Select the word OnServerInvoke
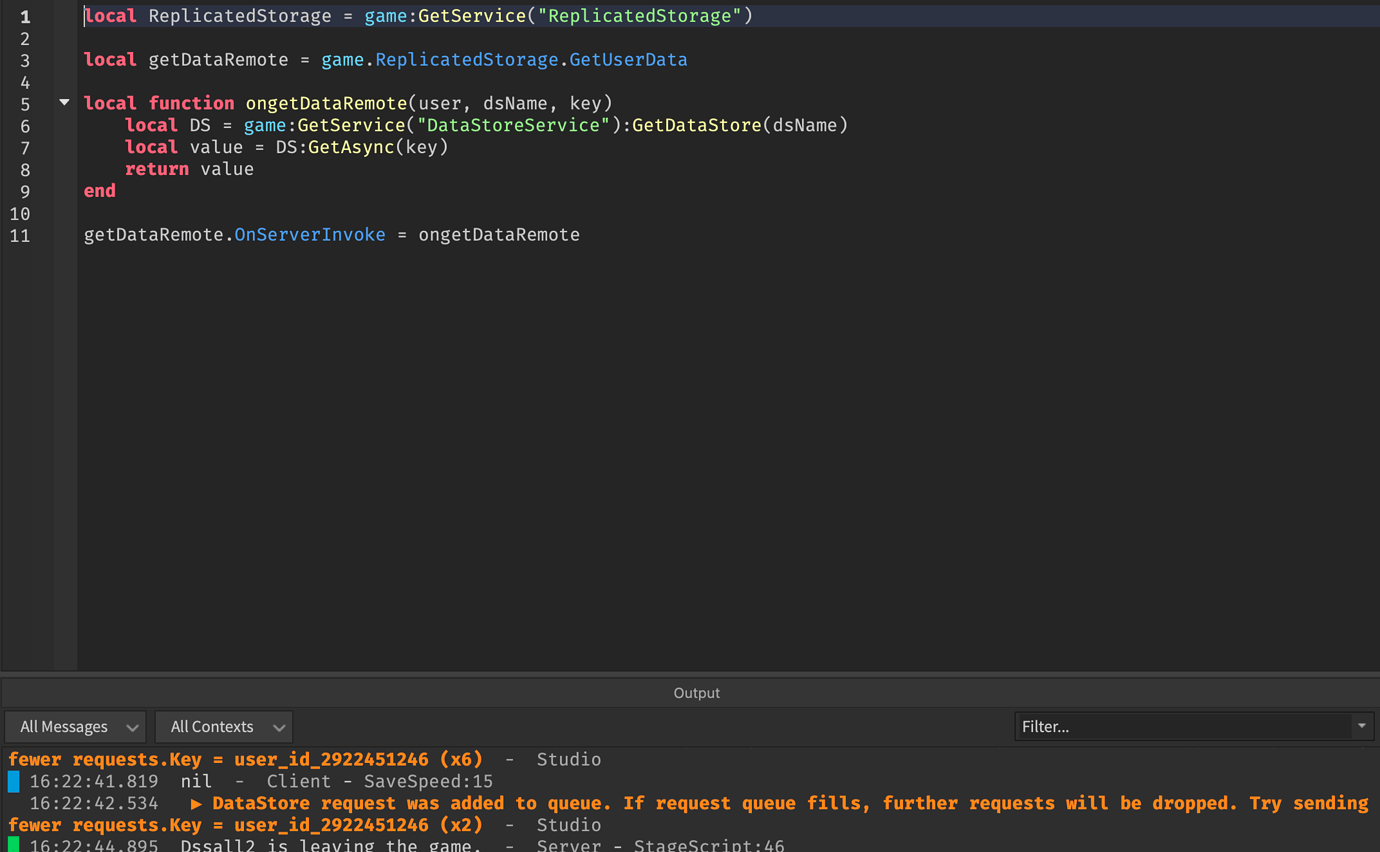Viewport: 1380px width, 852px height. (x=309, y=234)
